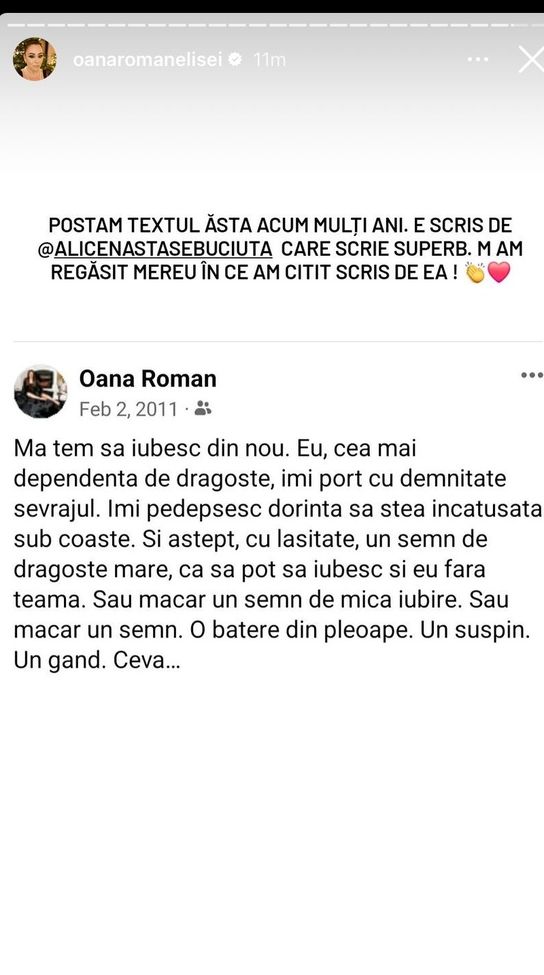Click the pink heart emoji
Image resolution: width=544 pixels, height=975 pixels.
pyautogui.click(x=499, y=272)
